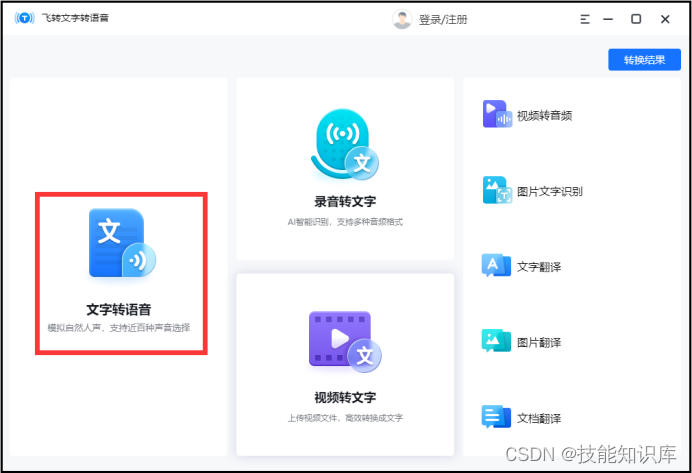Click 上传视频文件 description text
This screenshot has height=473, width=692.
click(345, 418)
